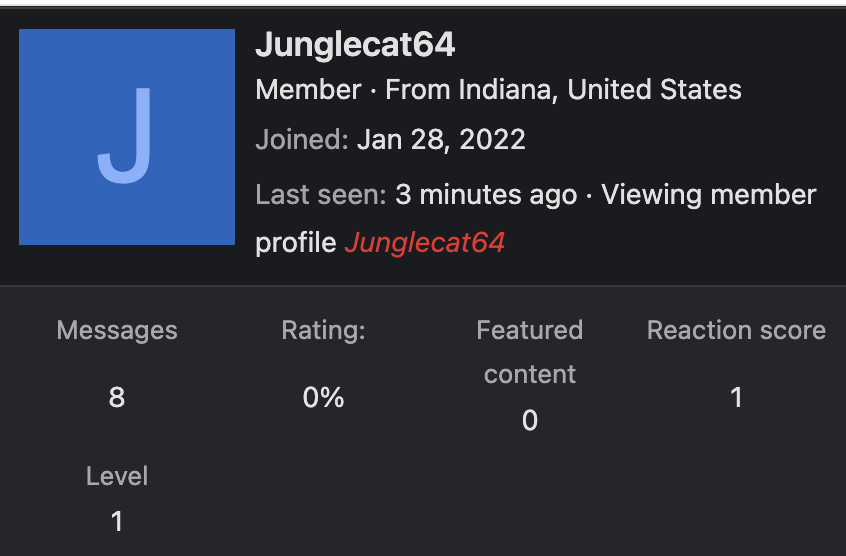
Task: Open the red italic Junglecat64 profile link
Action: (425, 243)
